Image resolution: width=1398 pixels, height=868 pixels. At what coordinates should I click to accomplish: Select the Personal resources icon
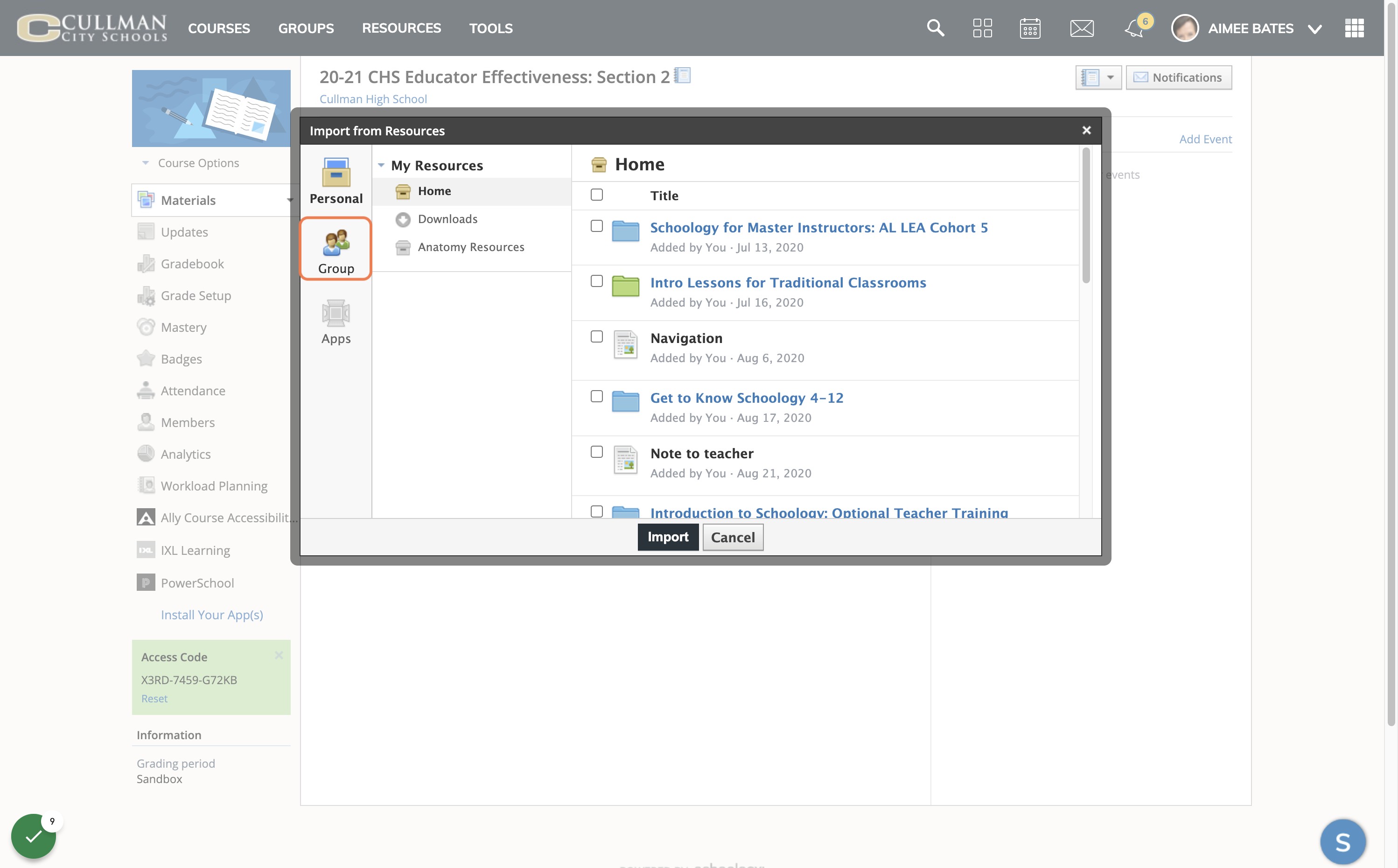point(336,181)
